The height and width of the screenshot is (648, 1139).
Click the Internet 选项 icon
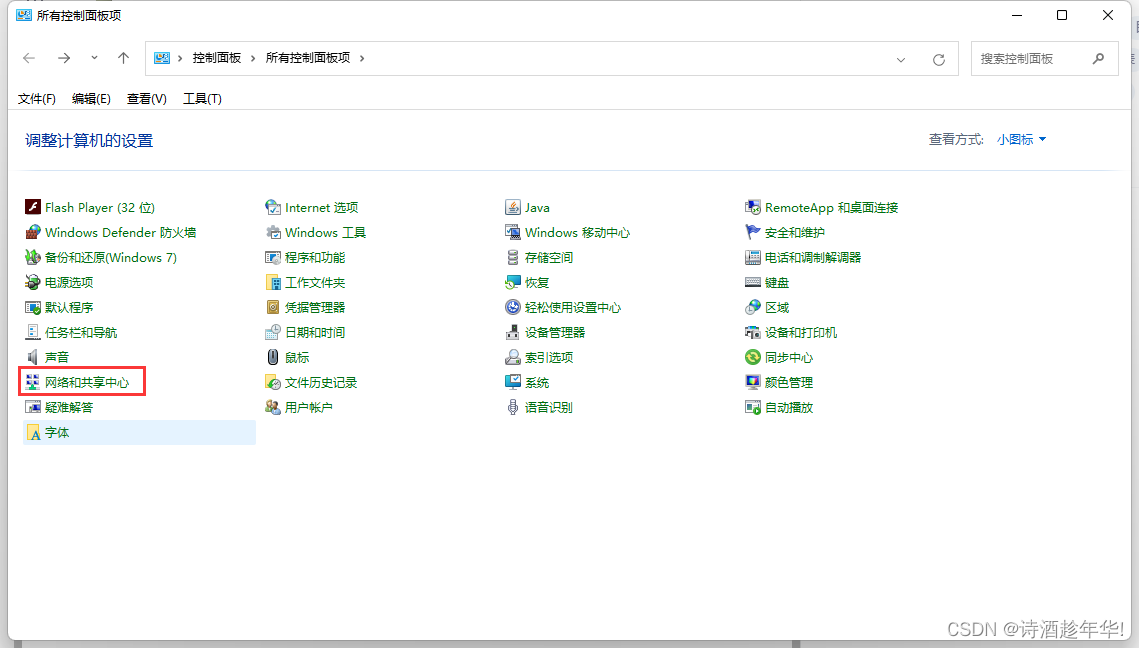coord(272,207)
